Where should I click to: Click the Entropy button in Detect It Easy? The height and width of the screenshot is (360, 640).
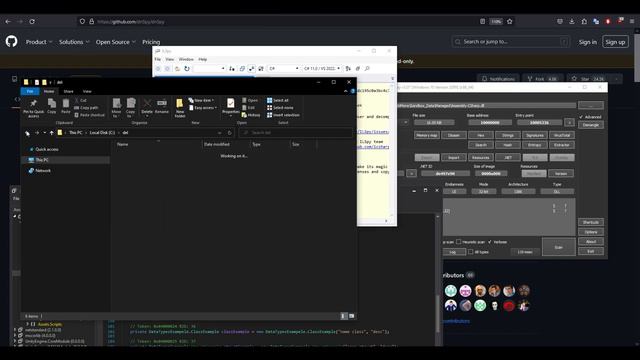(535, 145)
